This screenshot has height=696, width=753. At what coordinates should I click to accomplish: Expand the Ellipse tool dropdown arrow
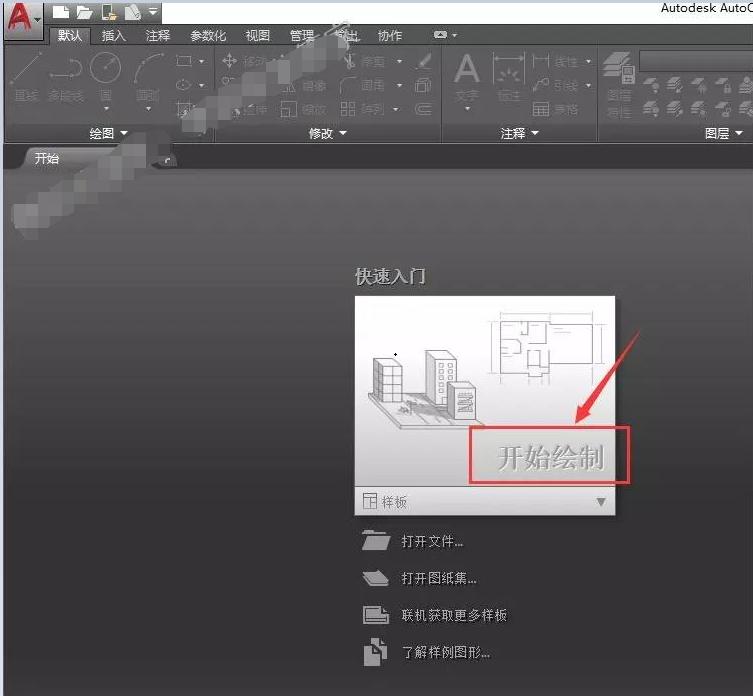(x=202, y=85)
